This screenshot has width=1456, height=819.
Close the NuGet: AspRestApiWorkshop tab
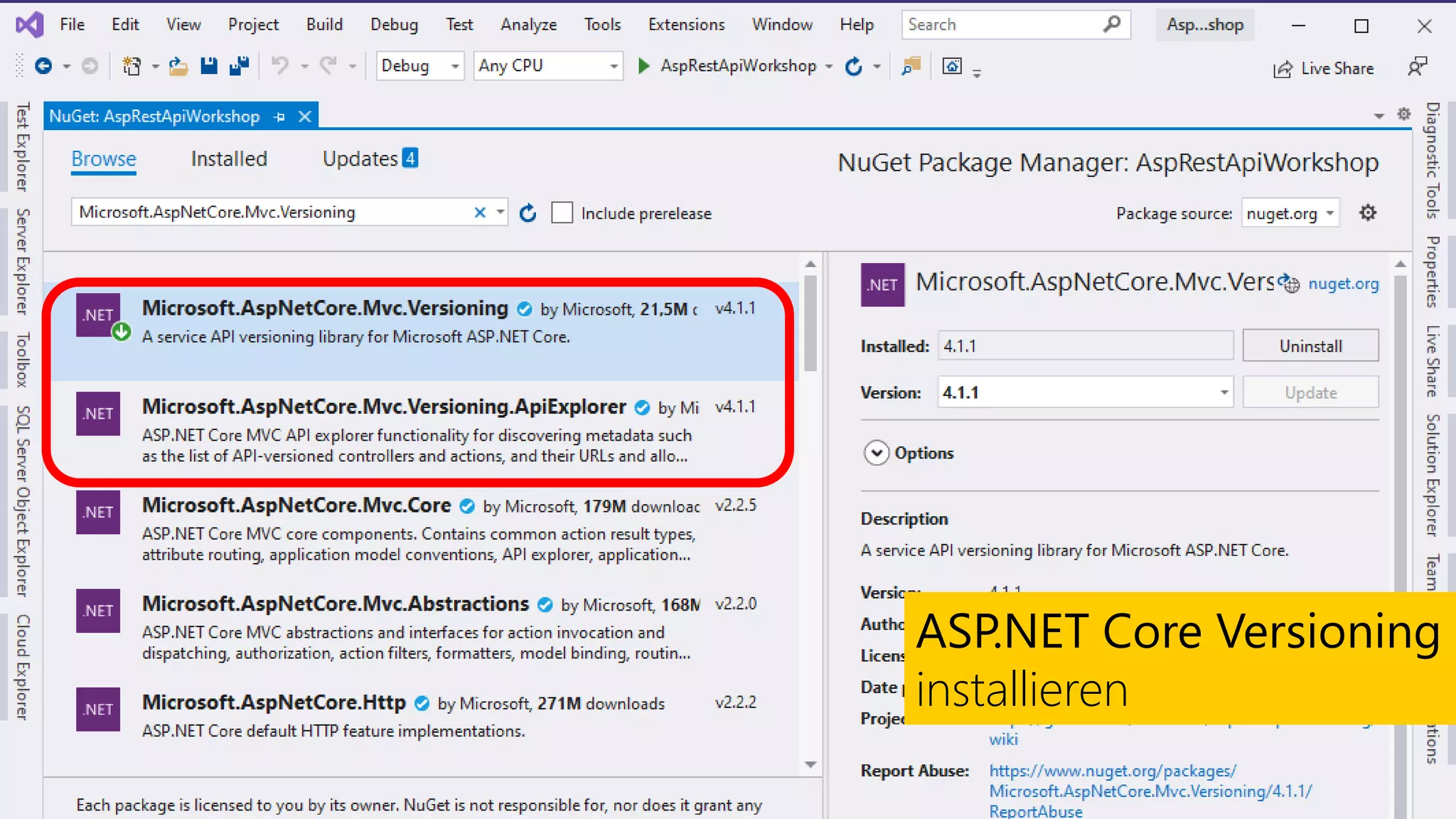click(305, 117)
